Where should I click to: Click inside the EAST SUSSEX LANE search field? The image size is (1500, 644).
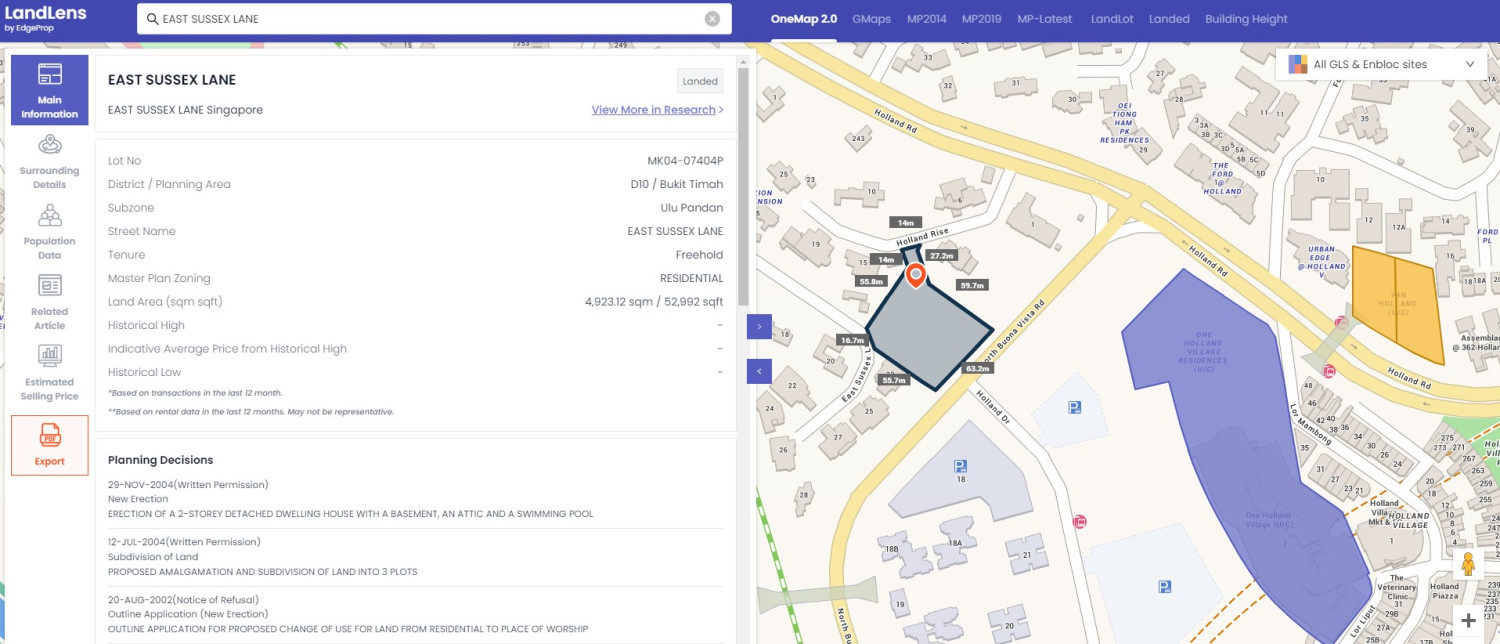(x=400, y=18)
